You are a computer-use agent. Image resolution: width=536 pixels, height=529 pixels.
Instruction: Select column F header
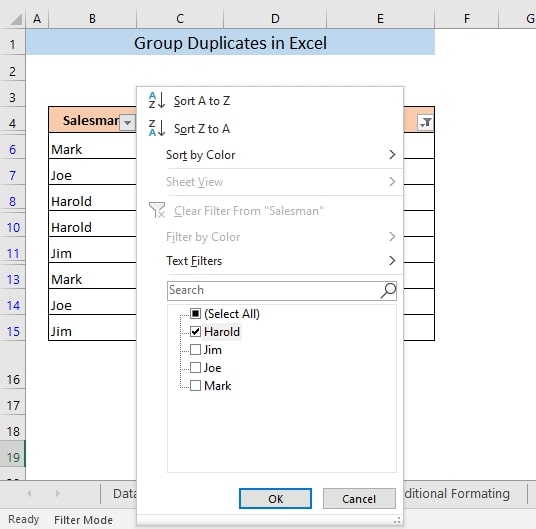tap(467, 19)
